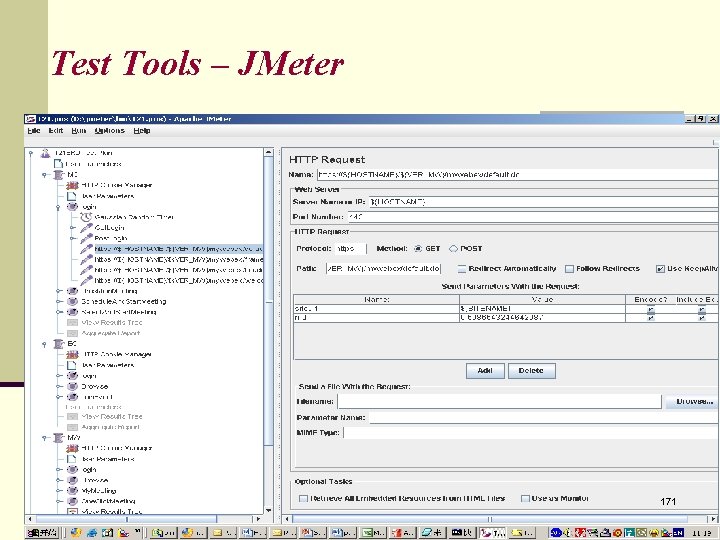
Task: Click the Name column header in parameters table
Action: (377, 299)
